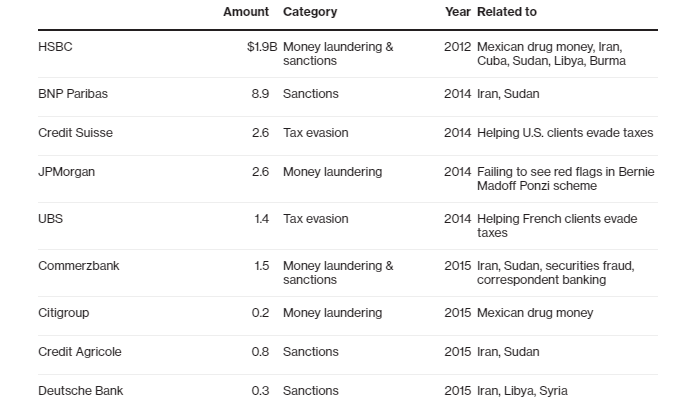Select the Citigroup row label

[x=63, y=313]
